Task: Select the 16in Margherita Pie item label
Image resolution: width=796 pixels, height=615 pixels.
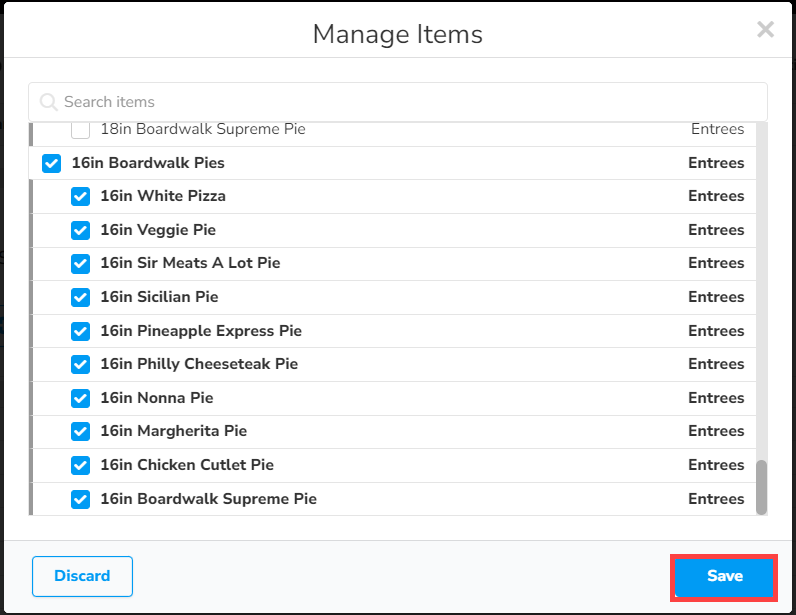Action: [173, 431]
